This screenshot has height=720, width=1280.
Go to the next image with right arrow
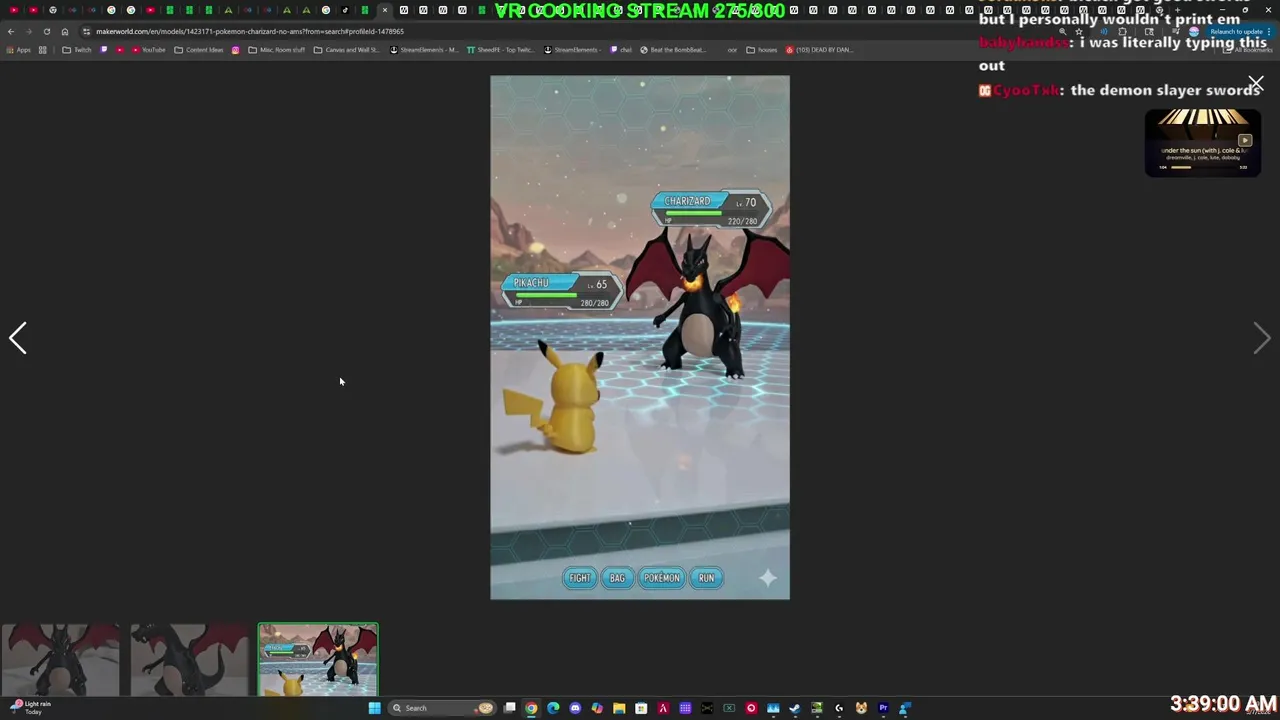tap(1262, 338)
